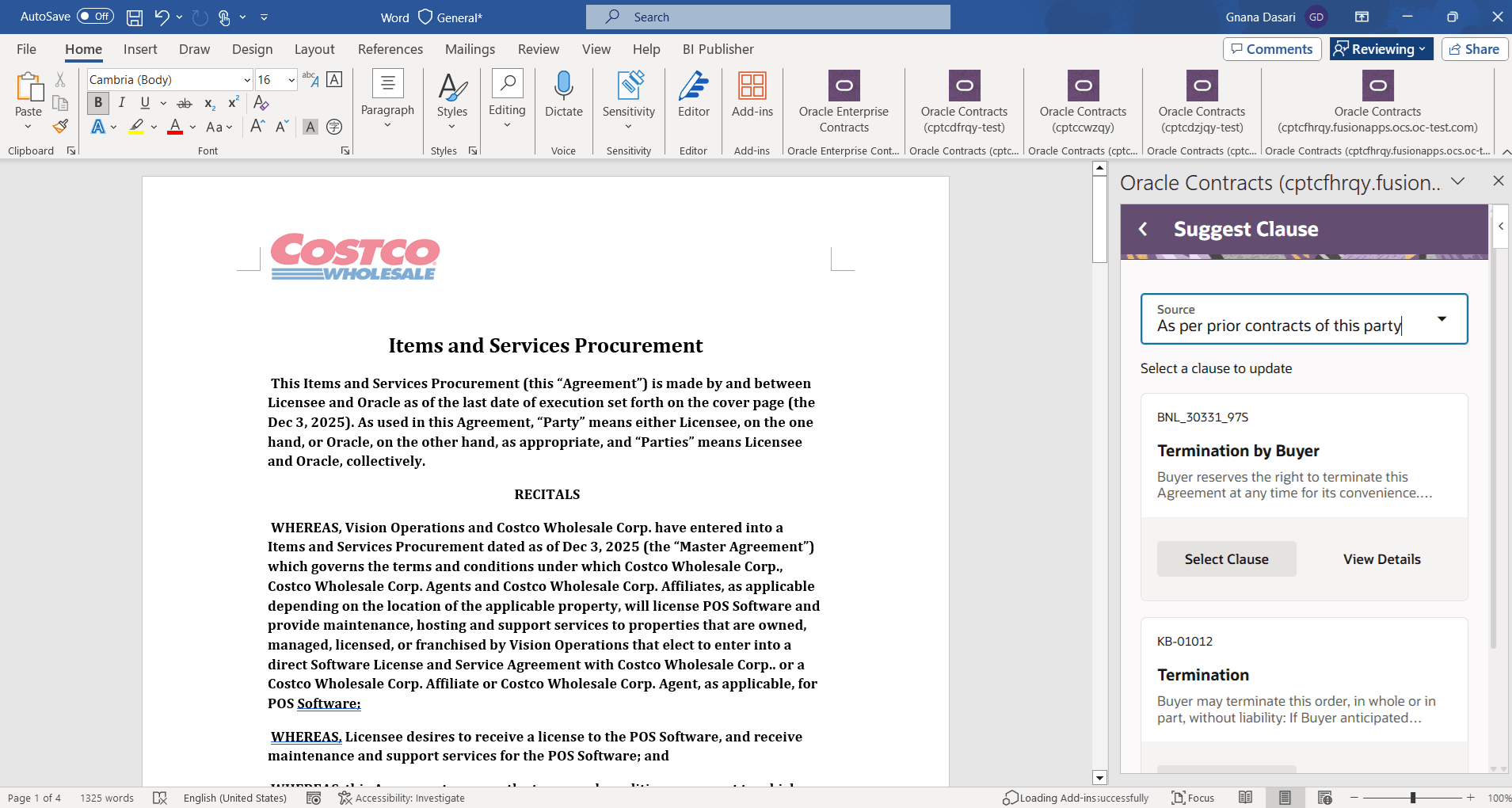The width and height of the screenshot is (1512, 808).
Task: Click the Enclose Characters icon
Action: tap(334, 127)
